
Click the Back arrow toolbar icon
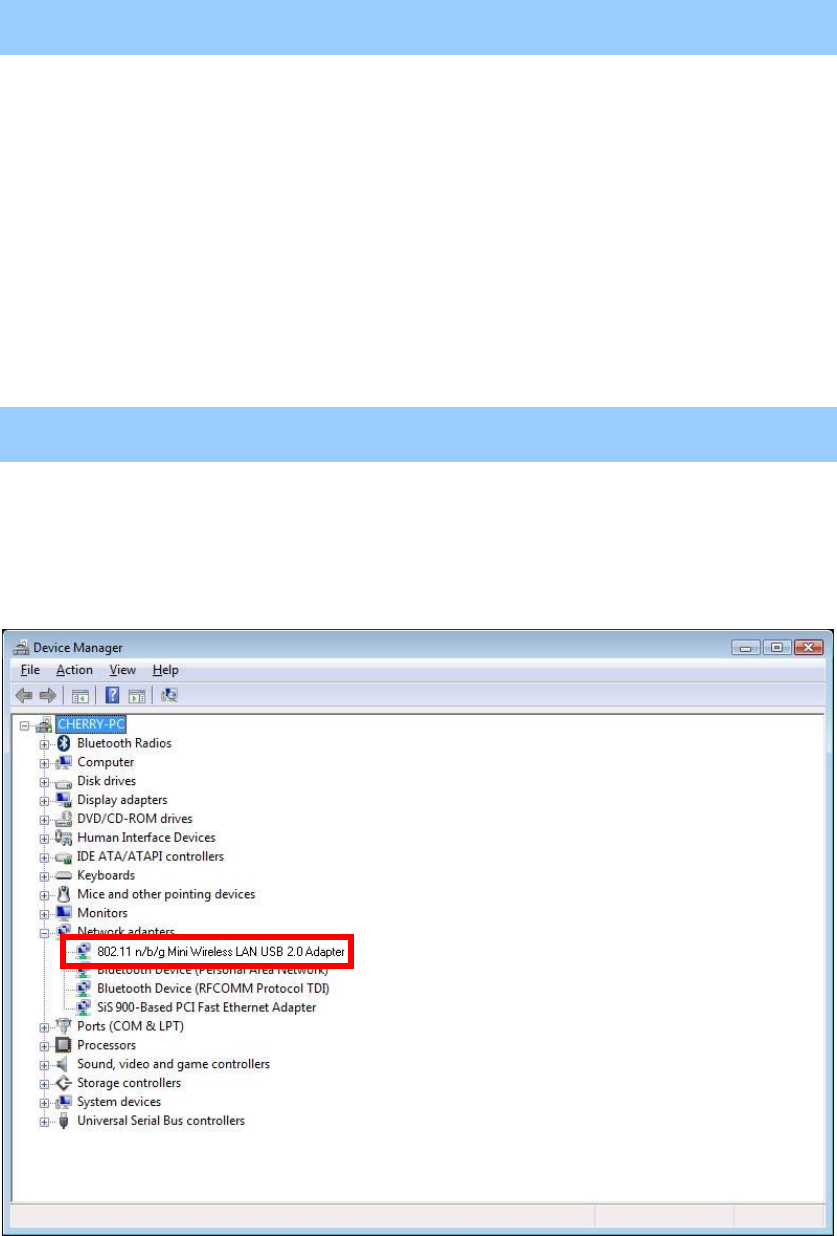(x=26, y=695)
